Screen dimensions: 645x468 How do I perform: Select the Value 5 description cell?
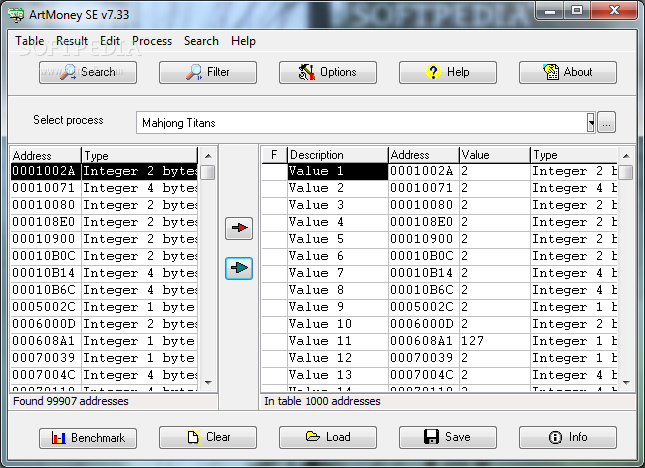[x=337, y=239]
